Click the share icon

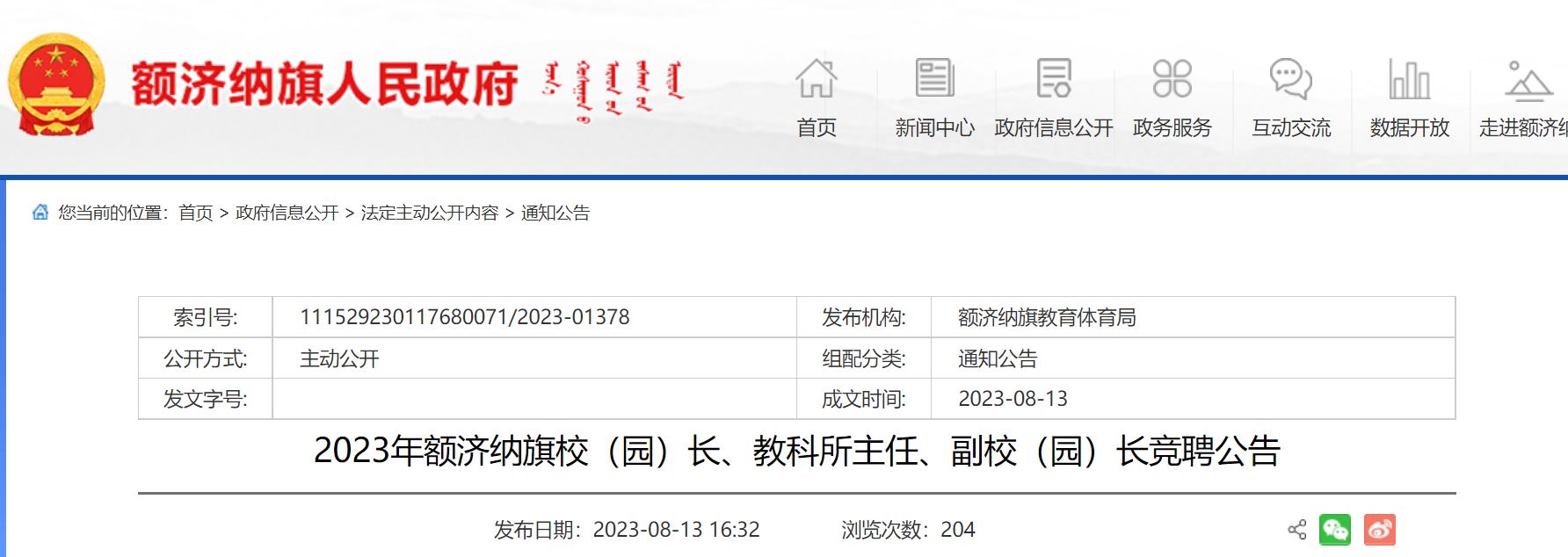click(x=1297, y=530)
